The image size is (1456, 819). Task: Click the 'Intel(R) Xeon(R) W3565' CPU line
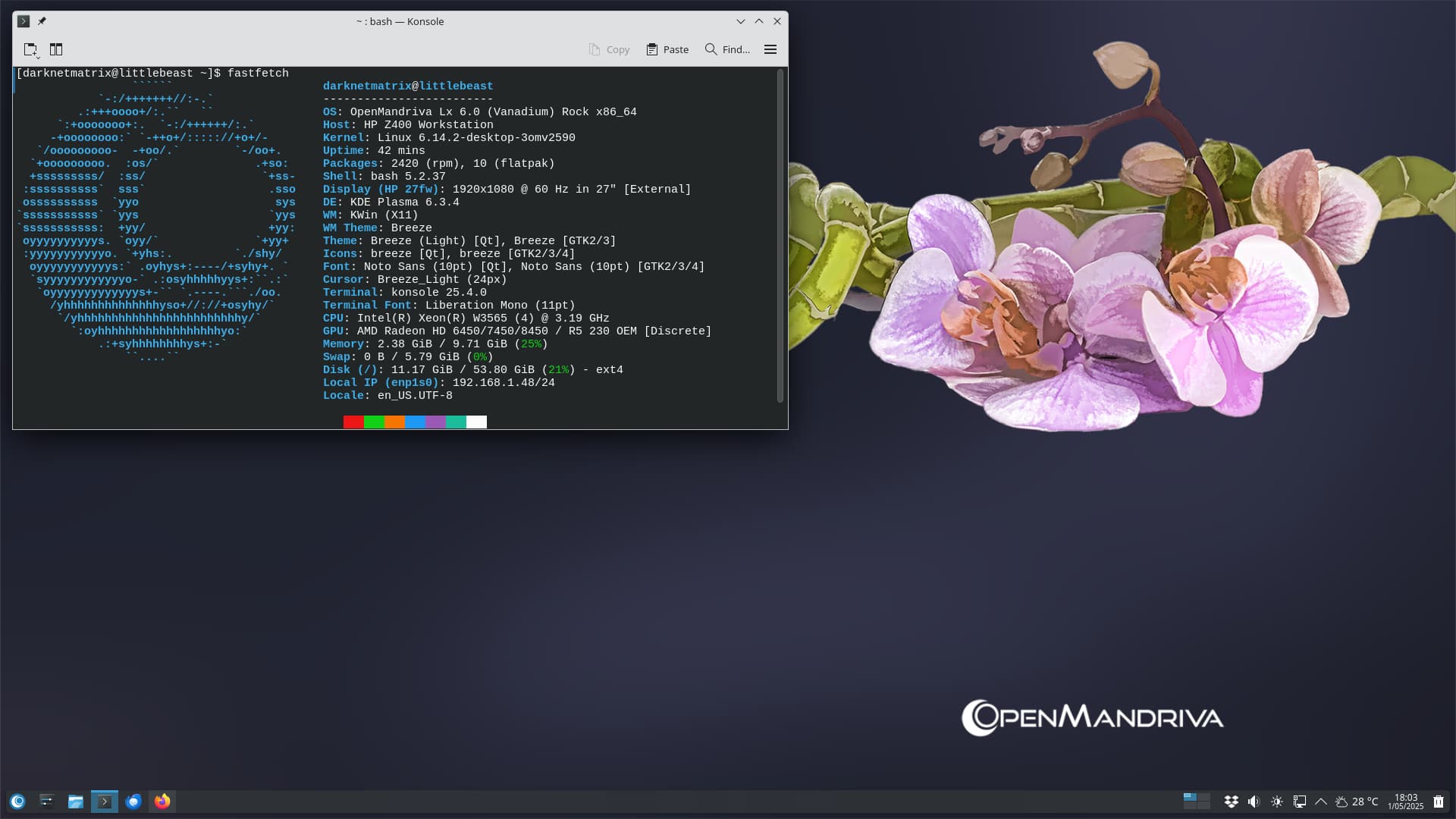[466, 318]
